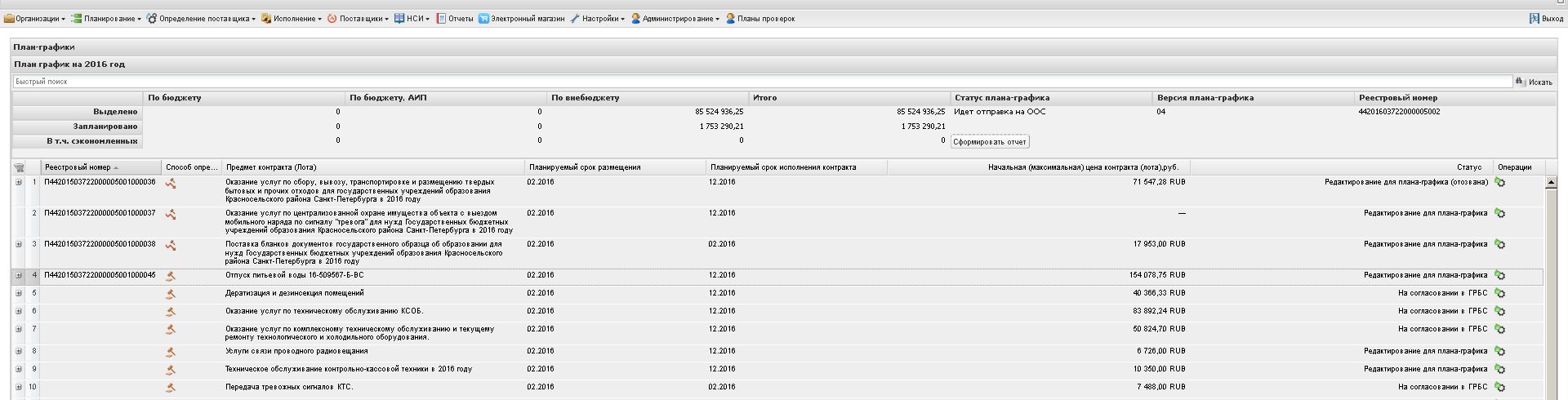Viewport: 1568px width, 400px height.
Task: Open the Отчеты menu item
Action: pyautogui.click(x=455, y=18)
